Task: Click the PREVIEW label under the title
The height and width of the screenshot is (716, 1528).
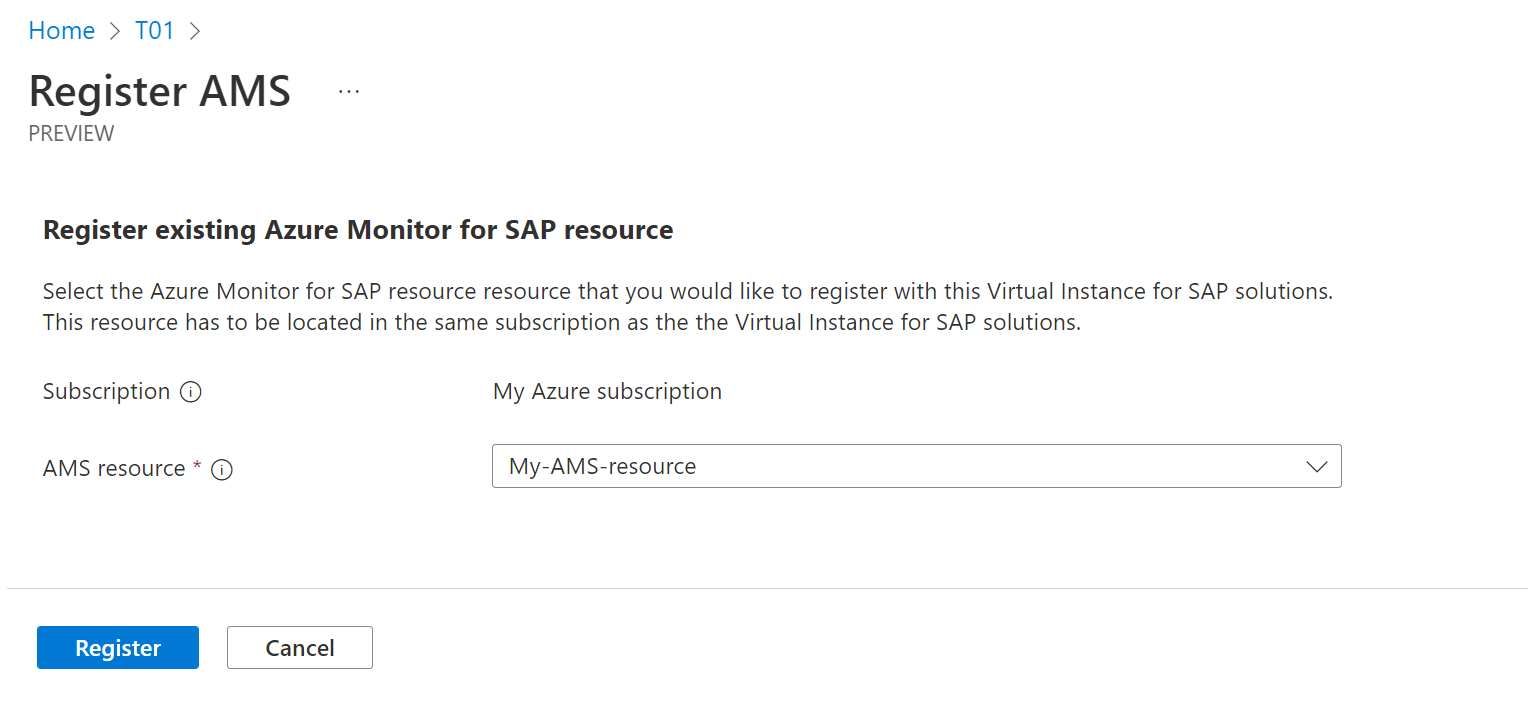Action: click(71, 132)
